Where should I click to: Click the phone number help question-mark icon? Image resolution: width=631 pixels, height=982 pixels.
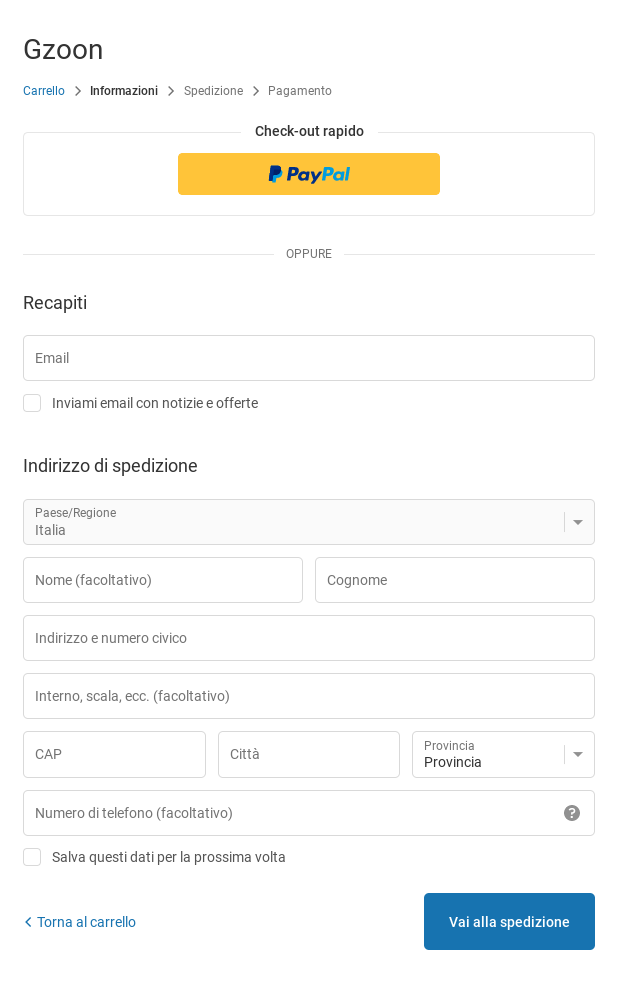(572, 813)
